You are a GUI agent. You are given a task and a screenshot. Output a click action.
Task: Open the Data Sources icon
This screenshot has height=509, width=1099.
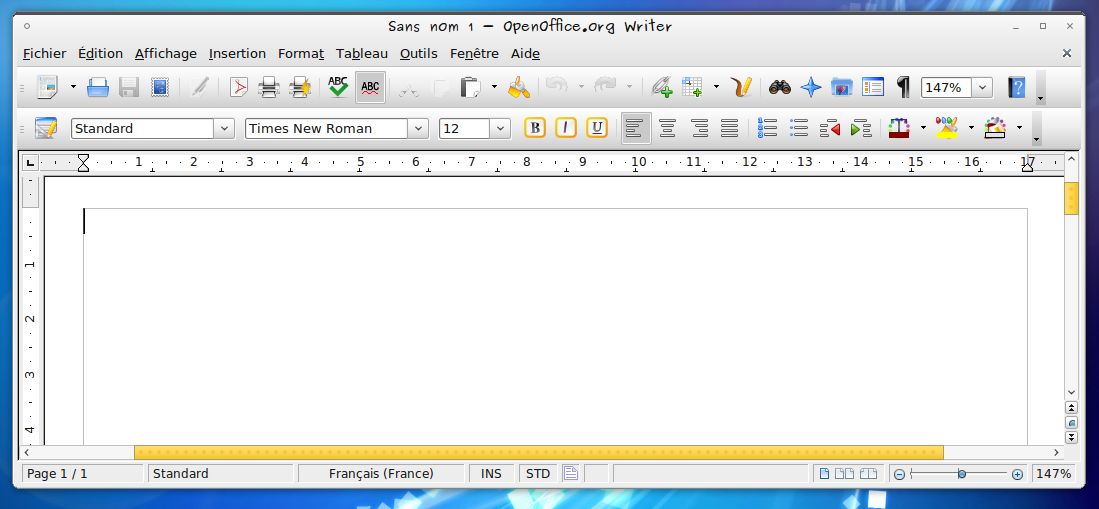(x=873, y=88)
